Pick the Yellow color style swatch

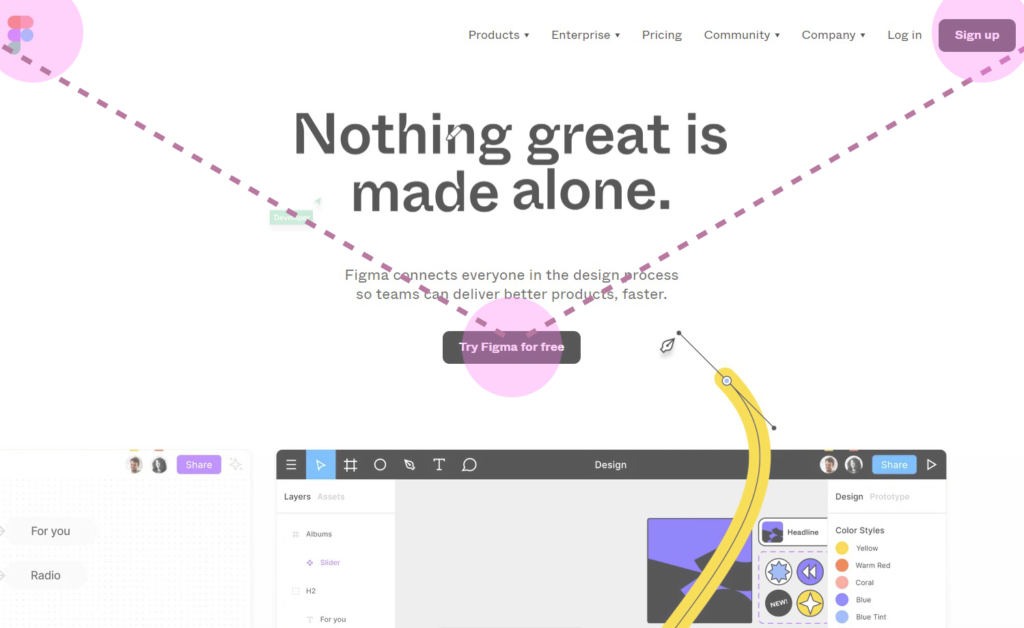click(842, 548)
